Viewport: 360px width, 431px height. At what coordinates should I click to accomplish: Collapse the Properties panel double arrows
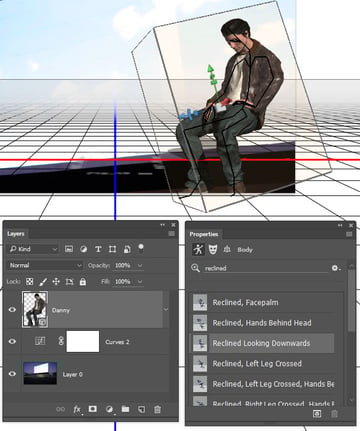tap(340, 226)
